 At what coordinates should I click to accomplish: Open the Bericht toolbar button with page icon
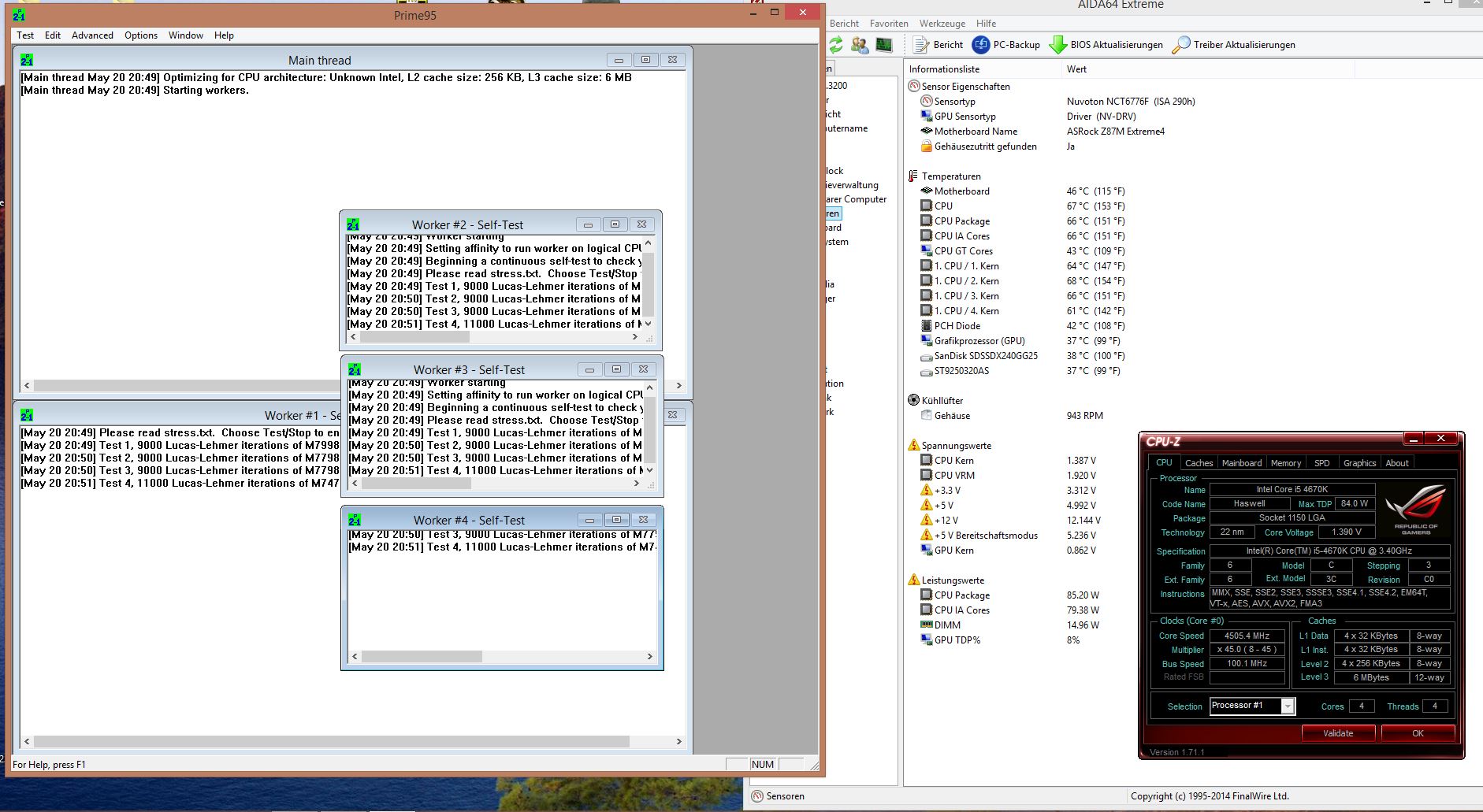pos(938,45)
